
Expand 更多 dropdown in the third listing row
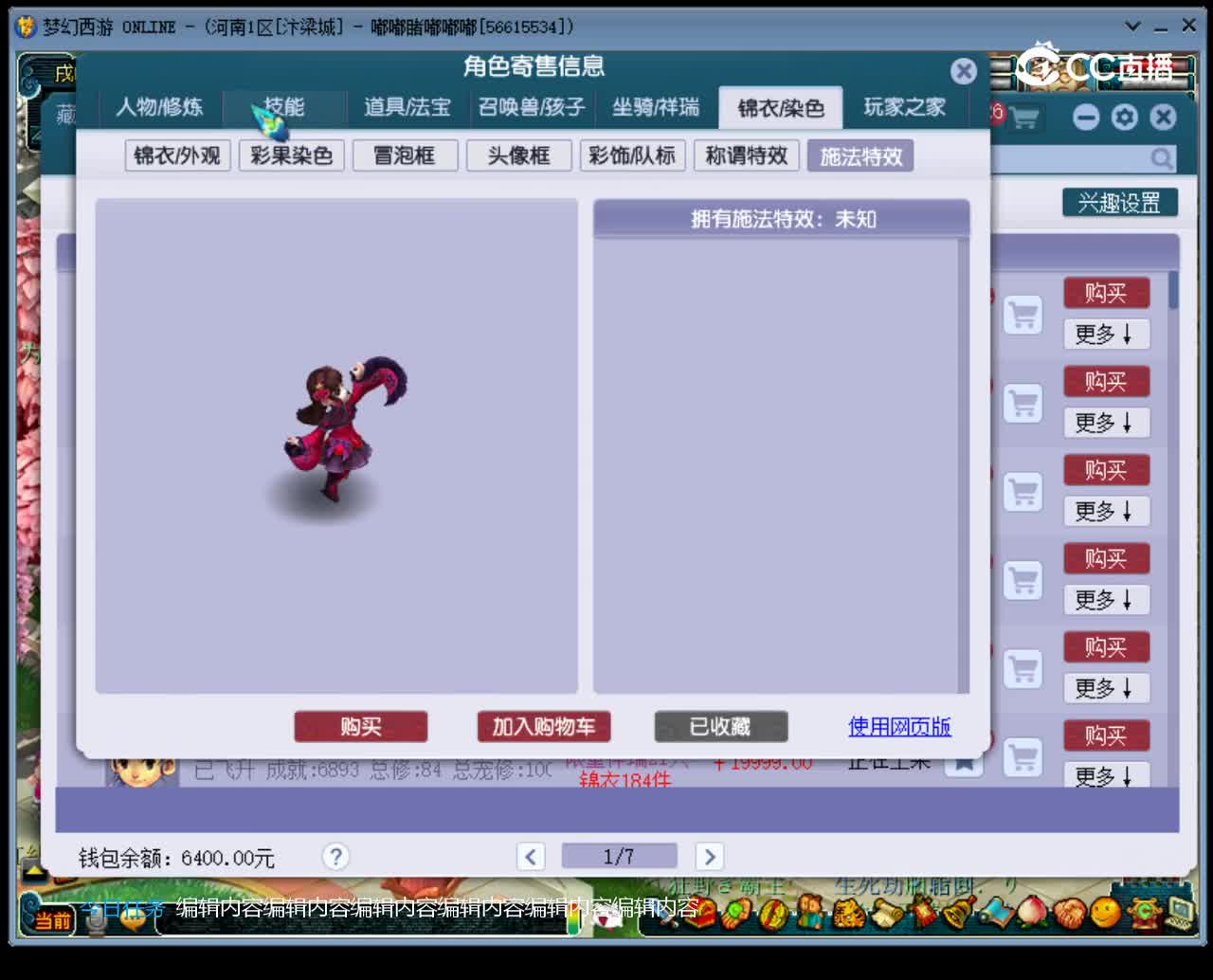pyautogui.click(x=1106, y=511)
